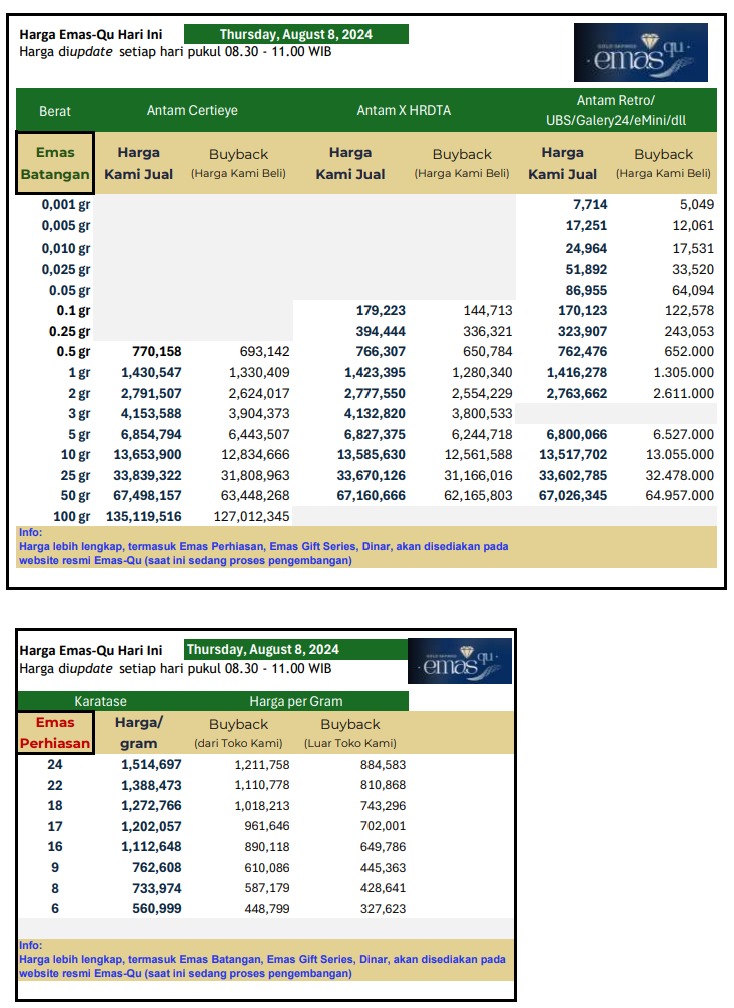Select the 0,001 gr row label
This screenshot has height=1008, width=734.
coord(66,204)
